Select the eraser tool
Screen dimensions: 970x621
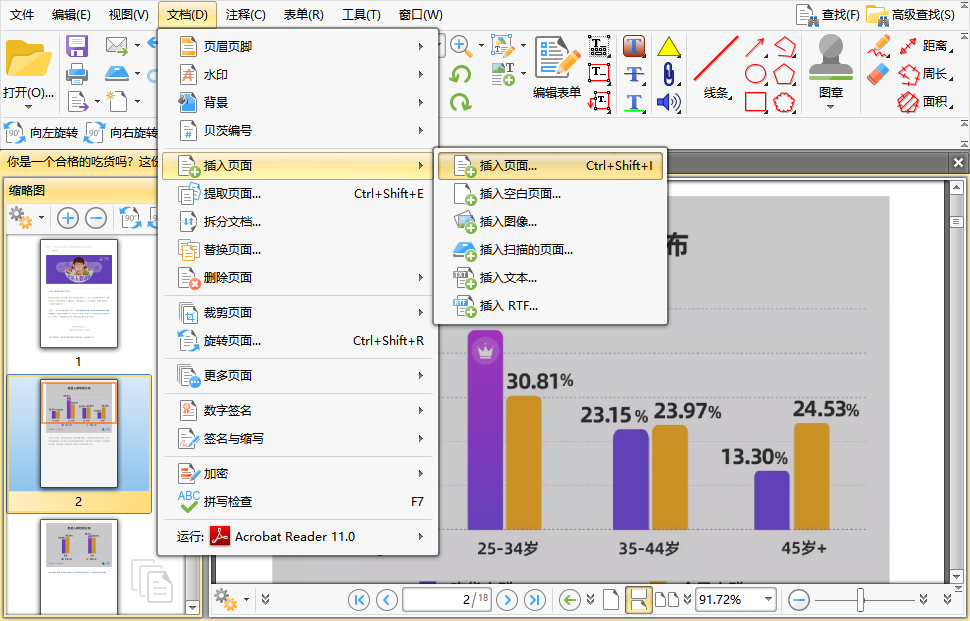pos(878,74)
